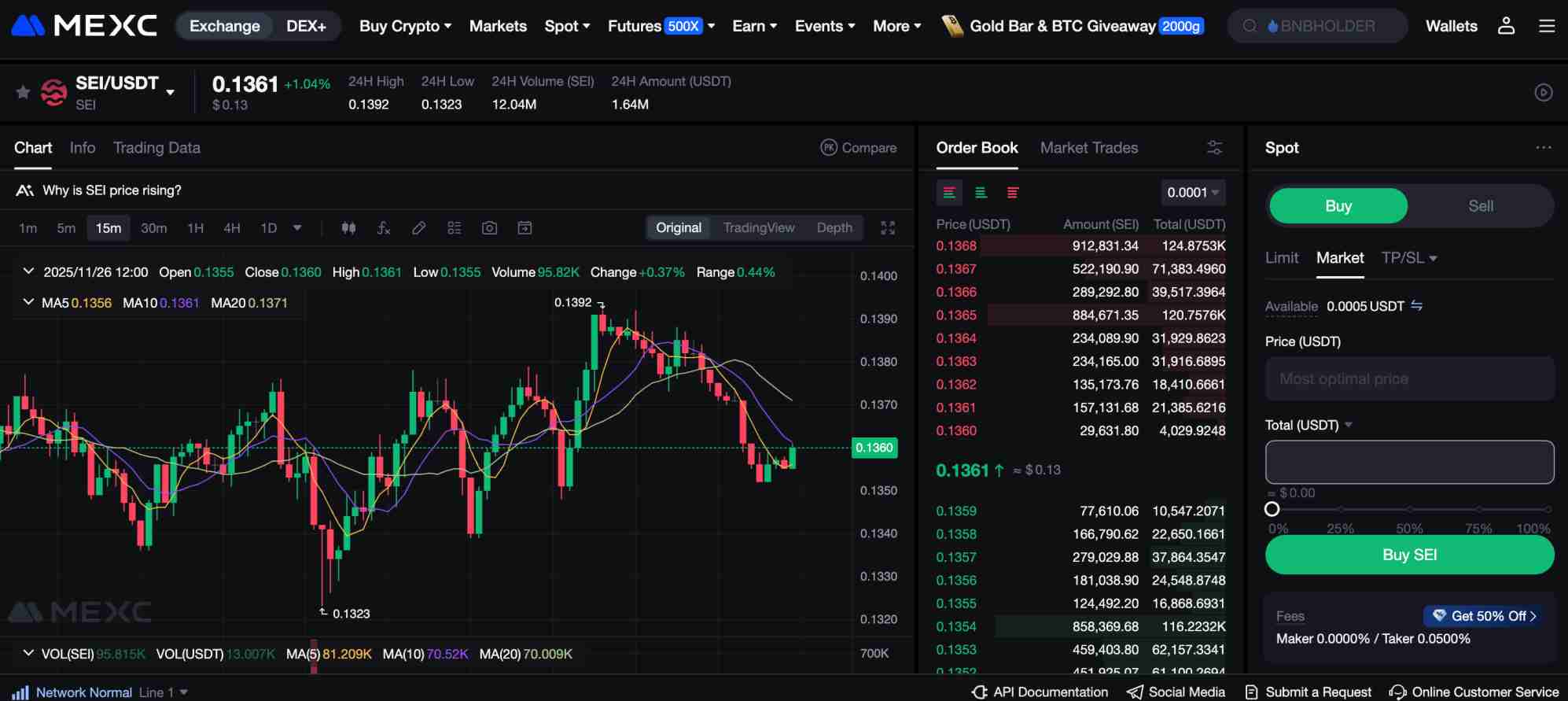Image resolution: width=1568 pixels, height=701 pixels.
Task: Open the TP/SL order type dropdown
Action: click(x=1409, y=258)
